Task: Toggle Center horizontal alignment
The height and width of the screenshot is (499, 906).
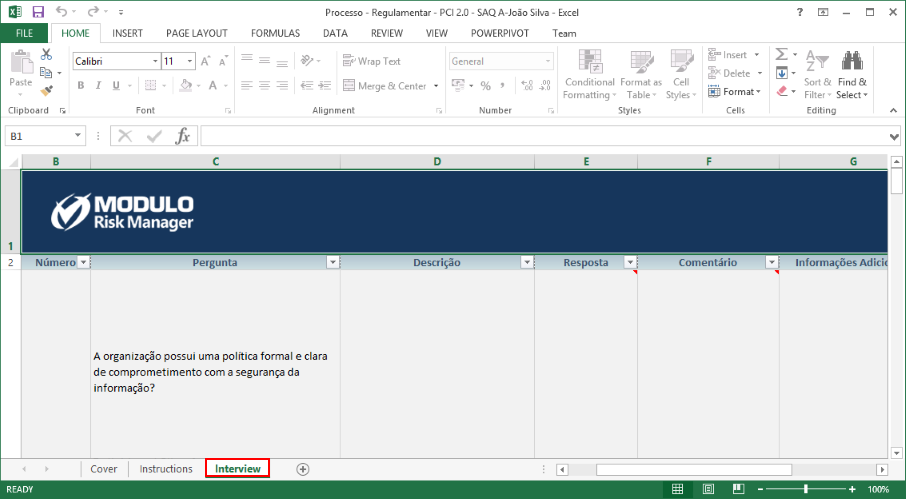Action: click(264, 85)
